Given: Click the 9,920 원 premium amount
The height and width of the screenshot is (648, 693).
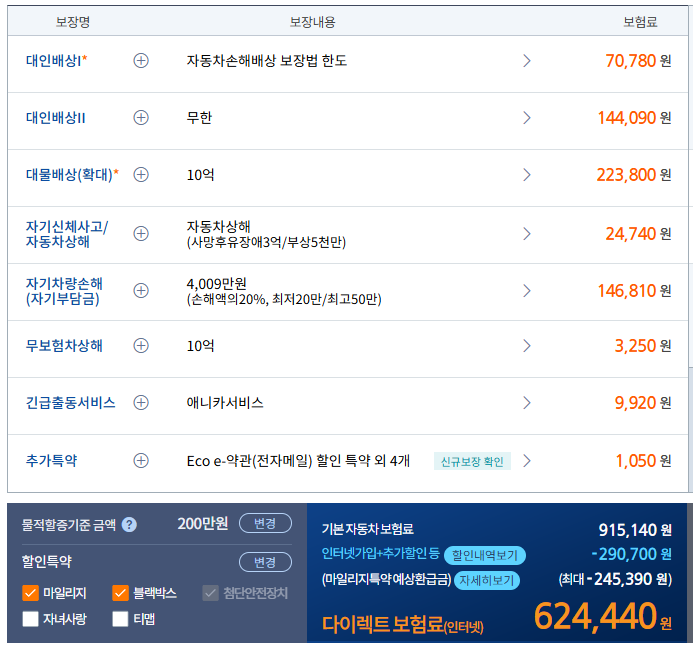Looking at the screenshot, I should pos(643,402).
